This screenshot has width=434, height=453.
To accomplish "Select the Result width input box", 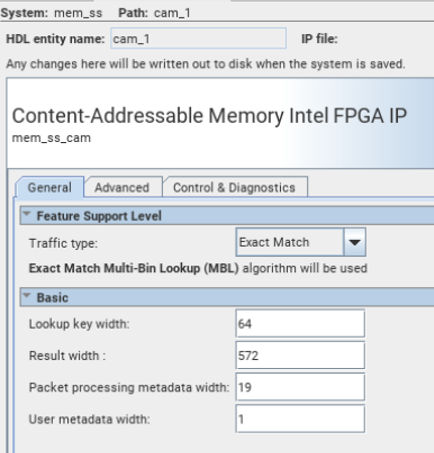I will coord(300,355).
